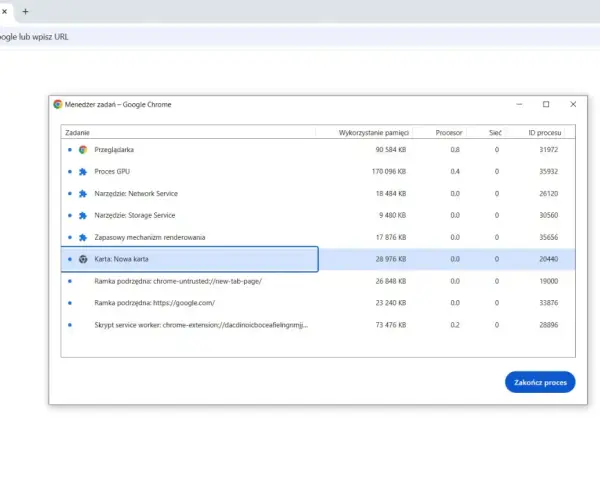The width and height of the screenshot is (600, 480).
Task: Click process ID 19000
Action: [549, 281]
